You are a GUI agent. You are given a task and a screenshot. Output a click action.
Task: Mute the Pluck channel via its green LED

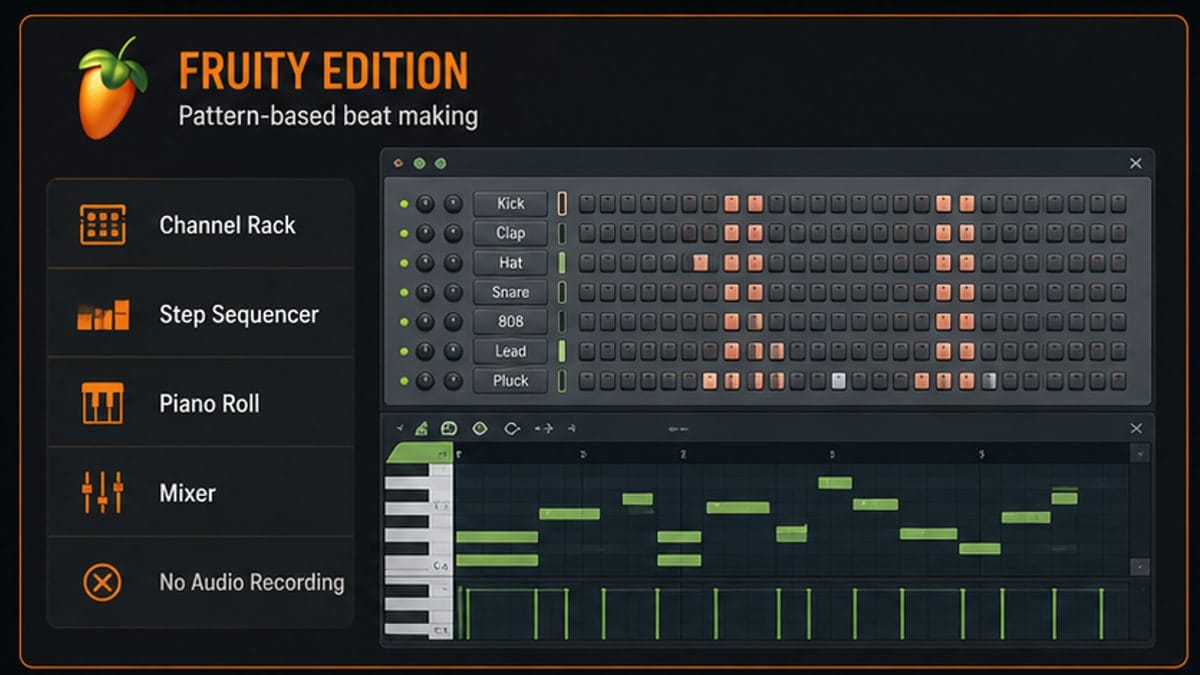point(404,381)
